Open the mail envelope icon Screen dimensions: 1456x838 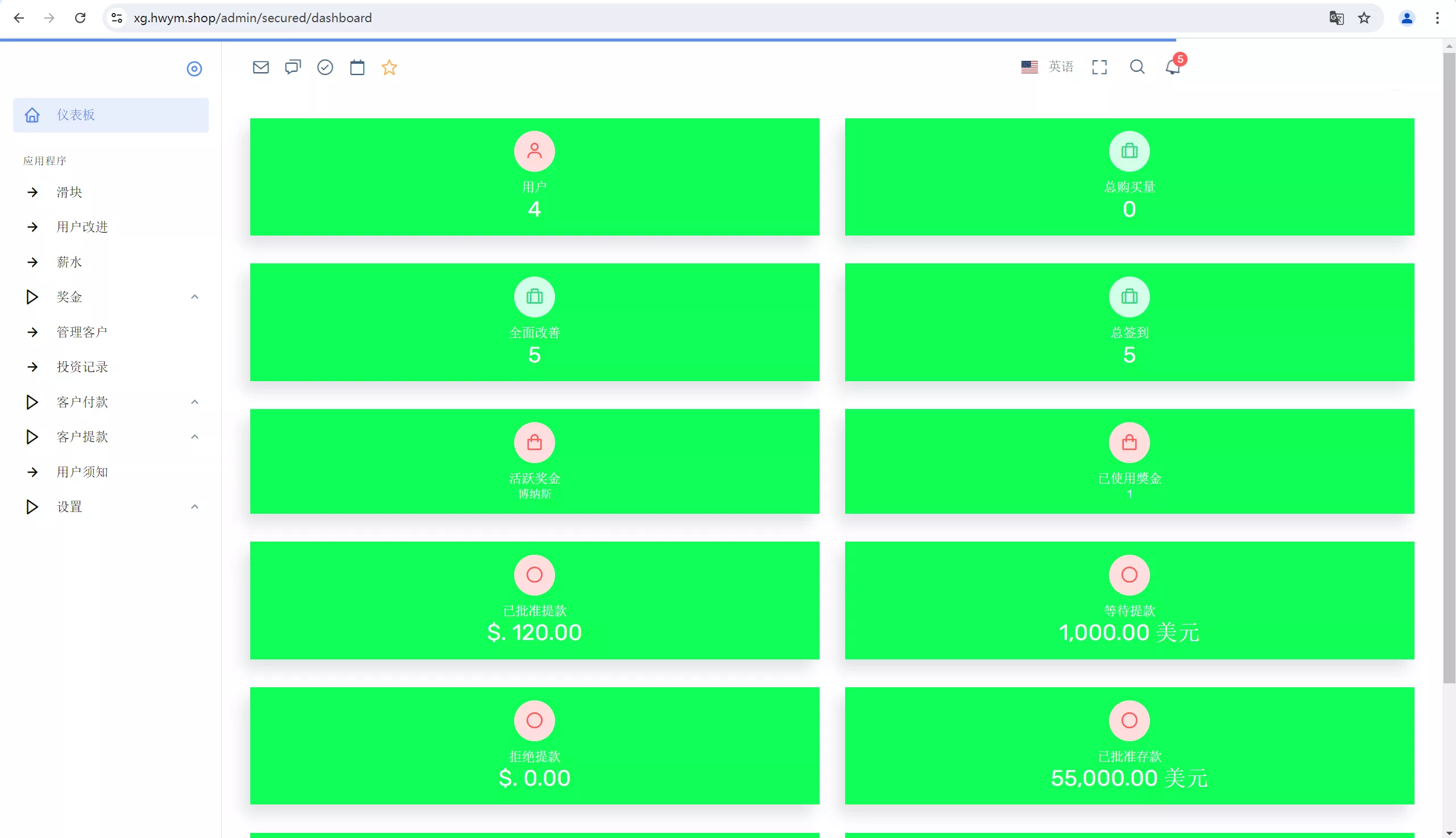click(x=260, y=67)
